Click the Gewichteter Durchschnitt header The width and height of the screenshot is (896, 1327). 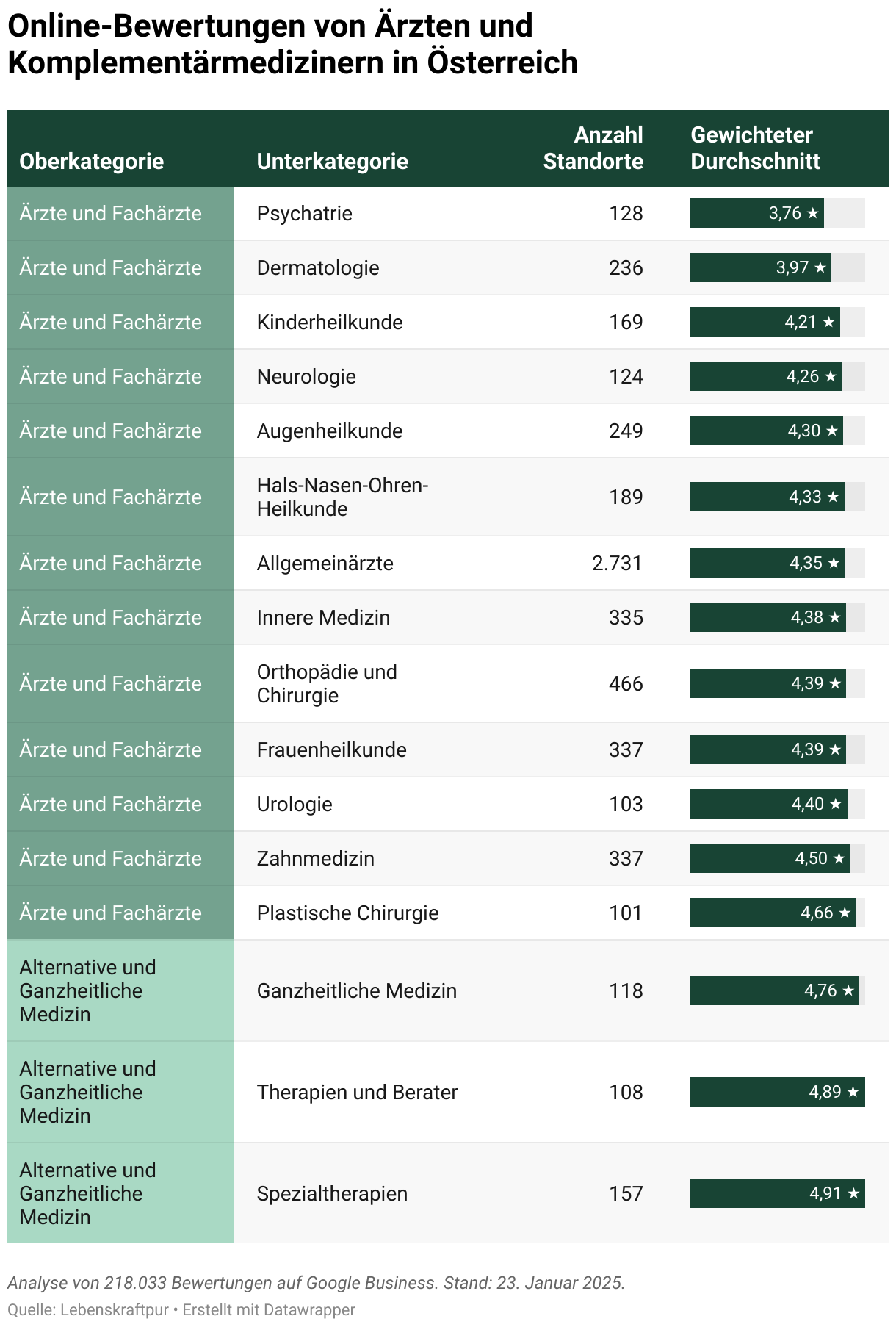click(755, 148)
